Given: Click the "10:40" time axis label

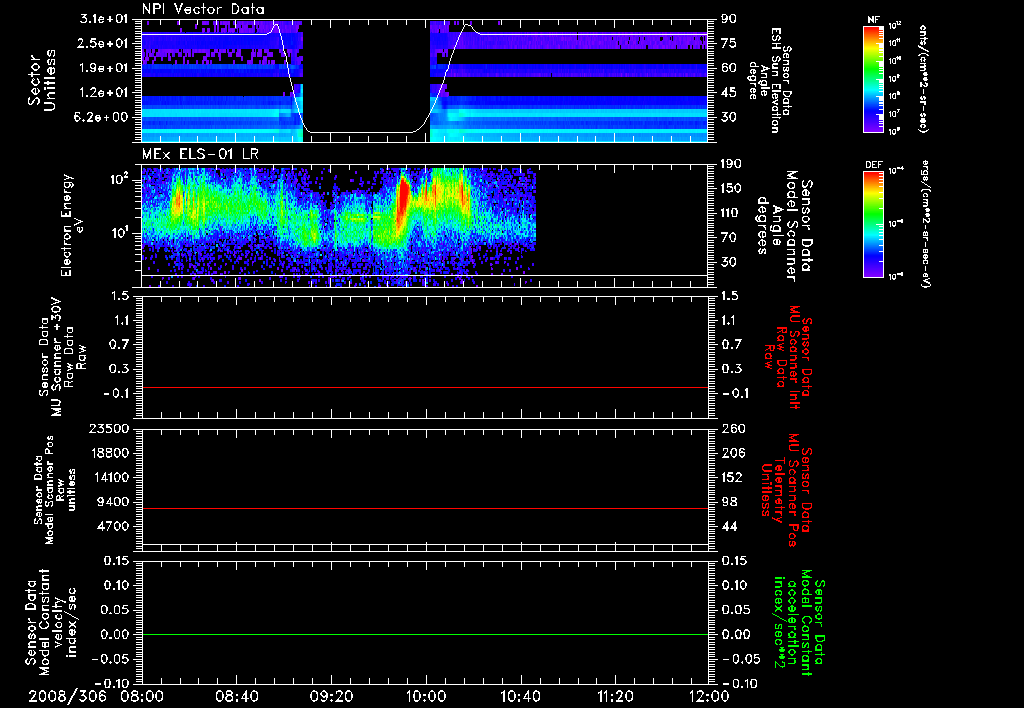Looking at the screenshot, I should pos(520,696).
